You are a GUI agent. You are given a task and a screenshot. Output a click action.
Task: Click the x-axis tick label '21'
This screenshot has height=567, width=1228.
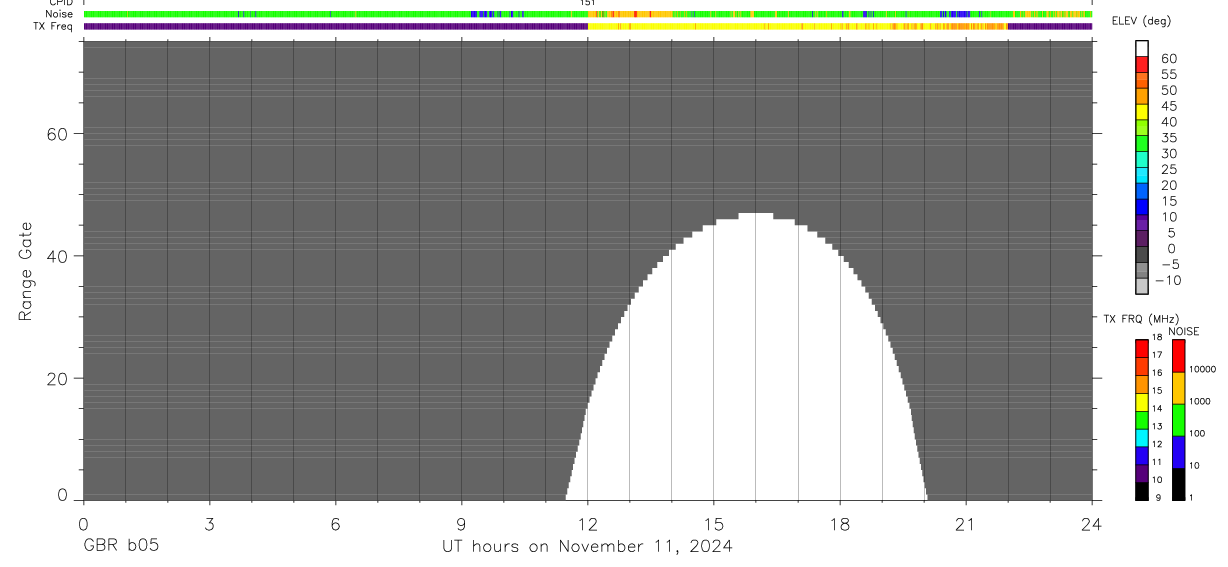(966, 524)
